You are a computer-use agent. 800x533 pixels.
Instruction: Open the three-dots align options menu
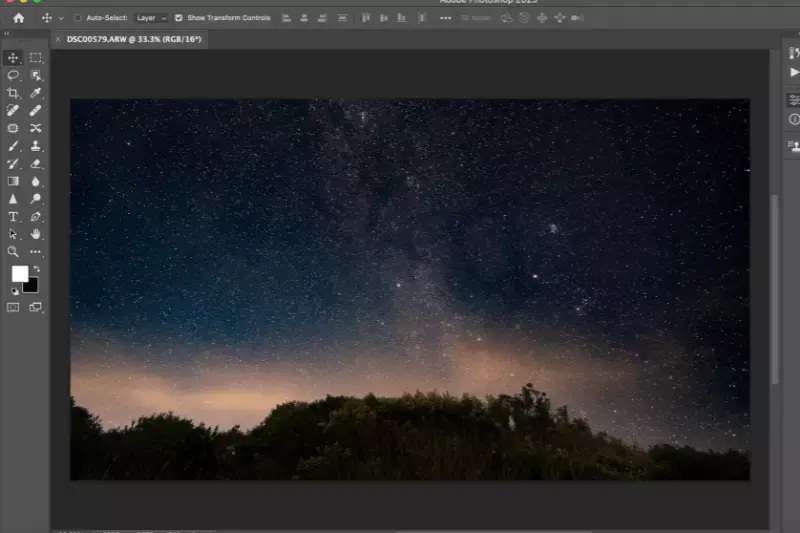click(x=445, y=18)
